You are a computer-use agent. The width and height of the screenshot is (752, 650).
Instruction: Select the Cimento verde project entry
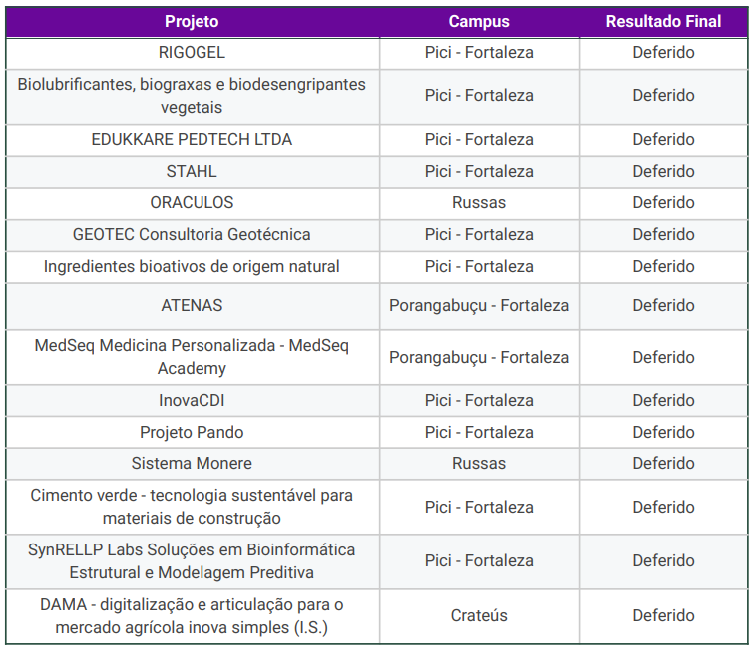pyautogui.click(x=191, y=507)
